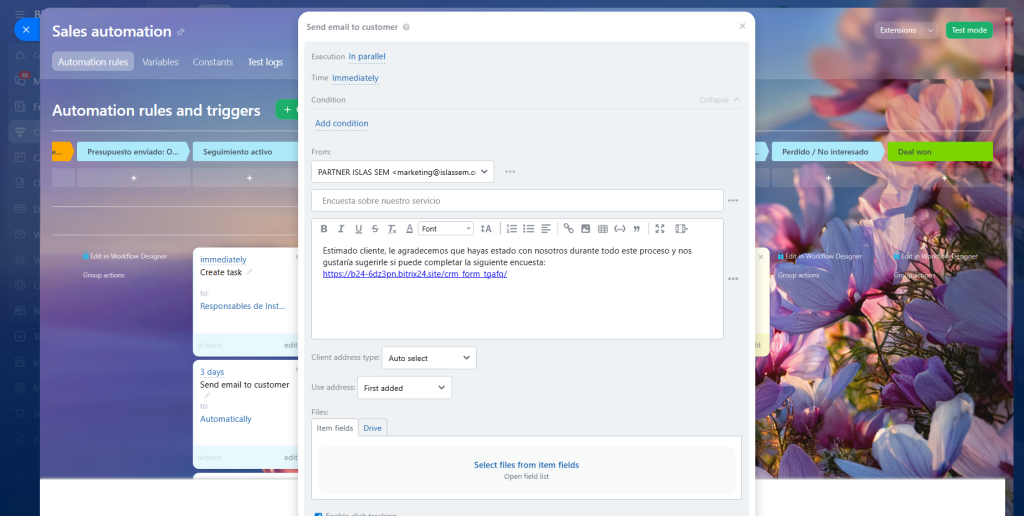The width and height of the screenshot is (1024, 516).
Task: Expand the editor to fullscreen mode
Action: click(660, 229)
